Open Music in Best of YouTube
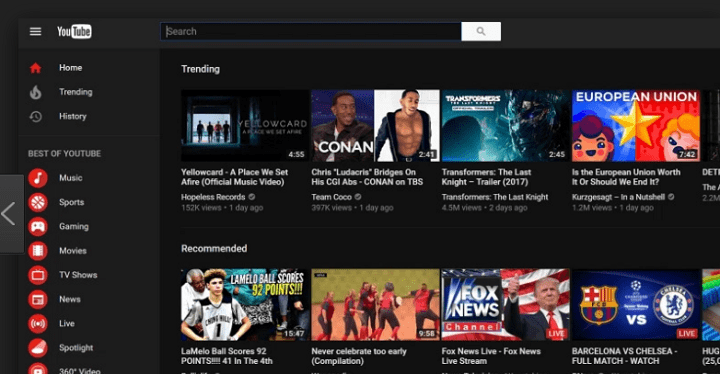This screenshot has width=720, height=374. point(70,178)
